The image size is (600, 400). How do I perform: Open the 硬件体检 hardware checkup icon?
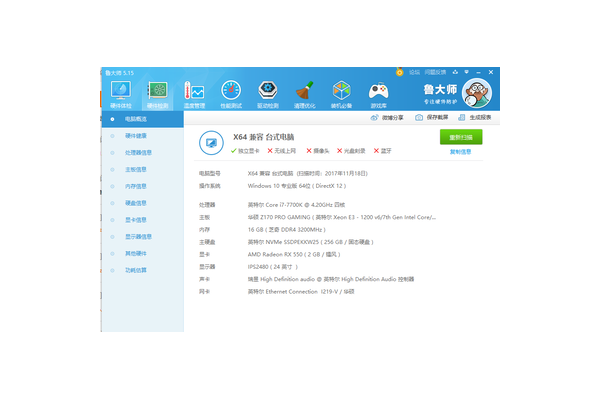pos(120,92)
